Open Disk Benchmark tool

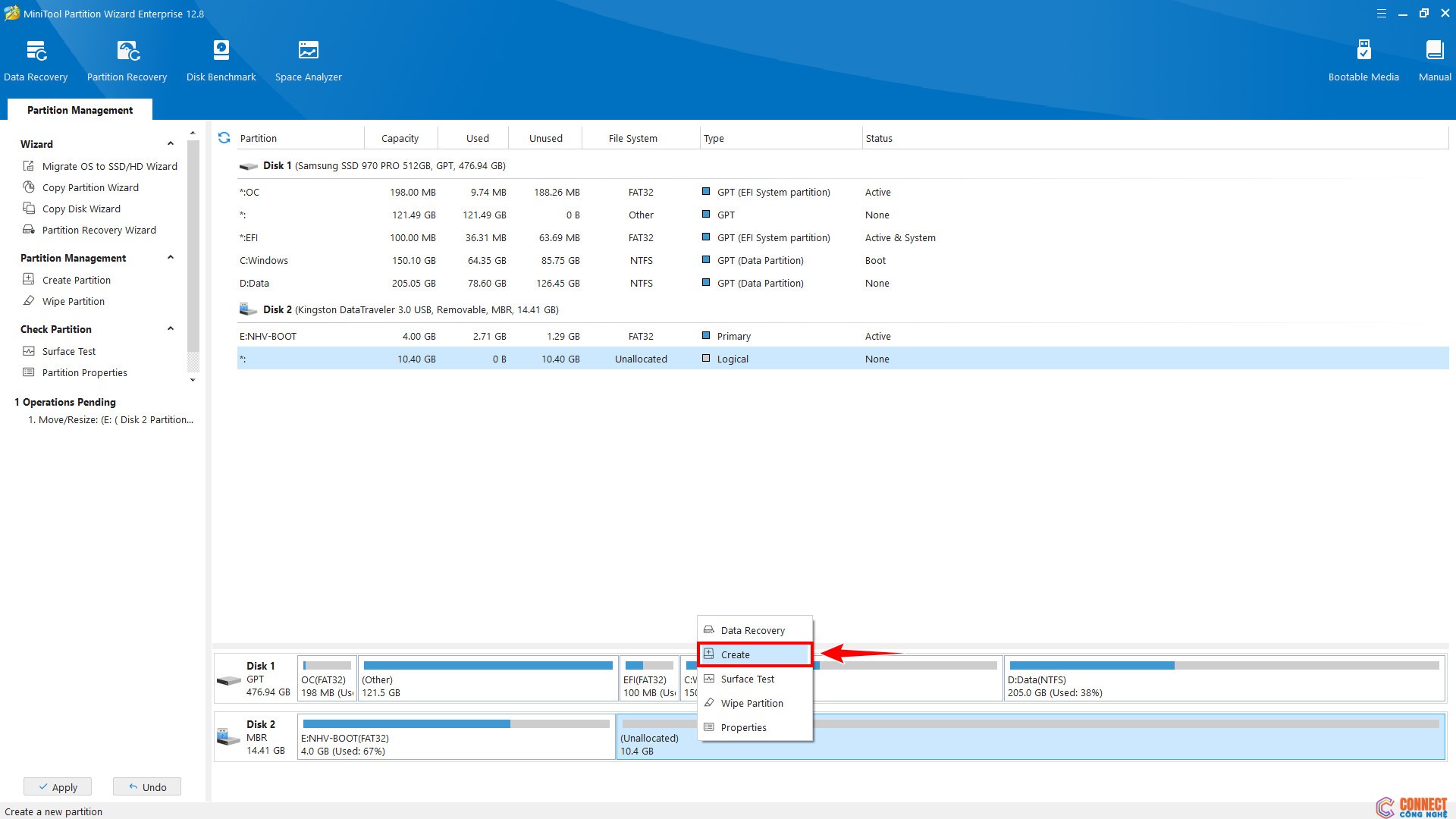click(221, 61)
